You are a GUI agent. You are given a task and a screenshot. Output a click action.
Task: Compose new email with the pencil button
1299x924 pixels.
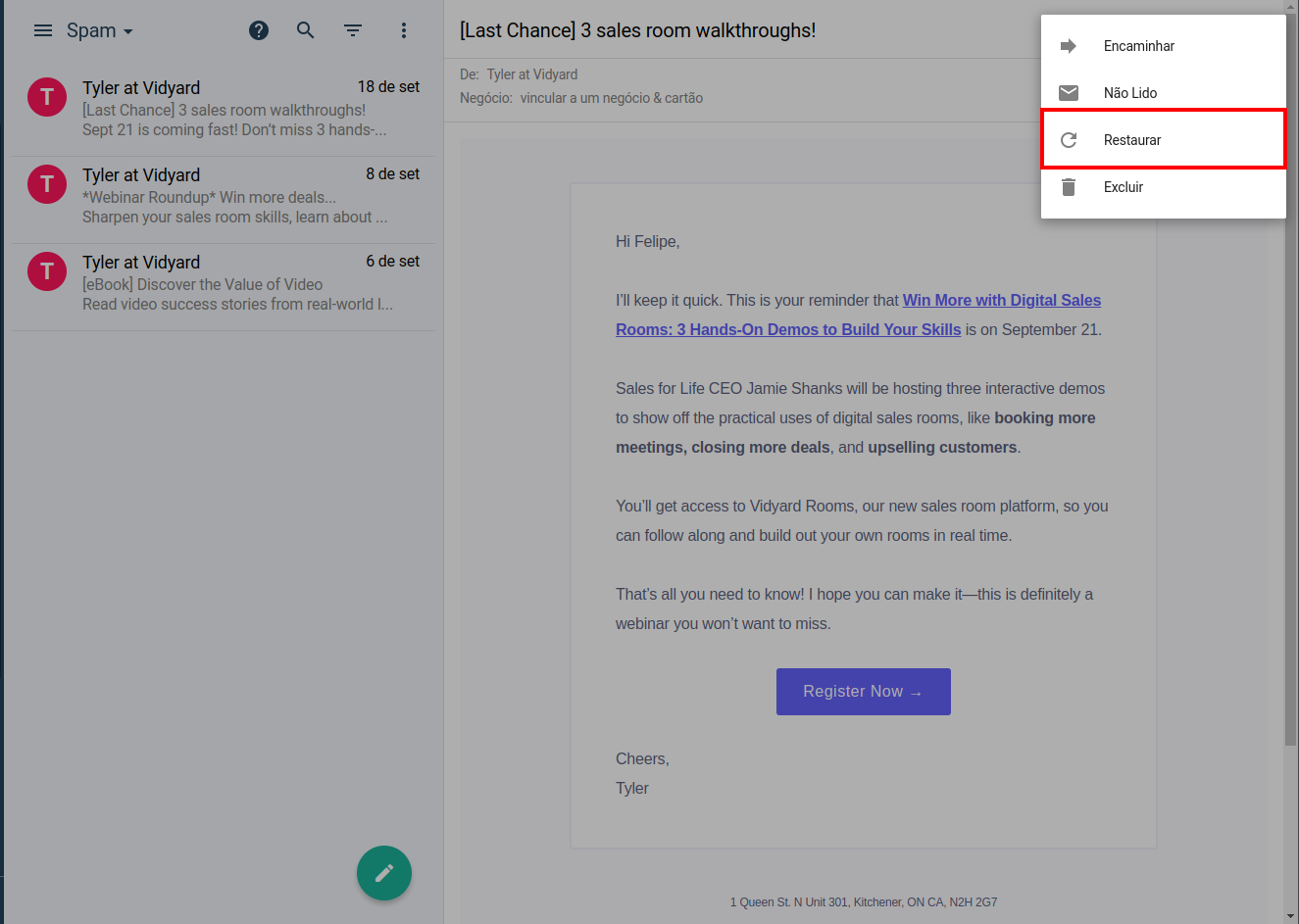click(x=384, y=873)
